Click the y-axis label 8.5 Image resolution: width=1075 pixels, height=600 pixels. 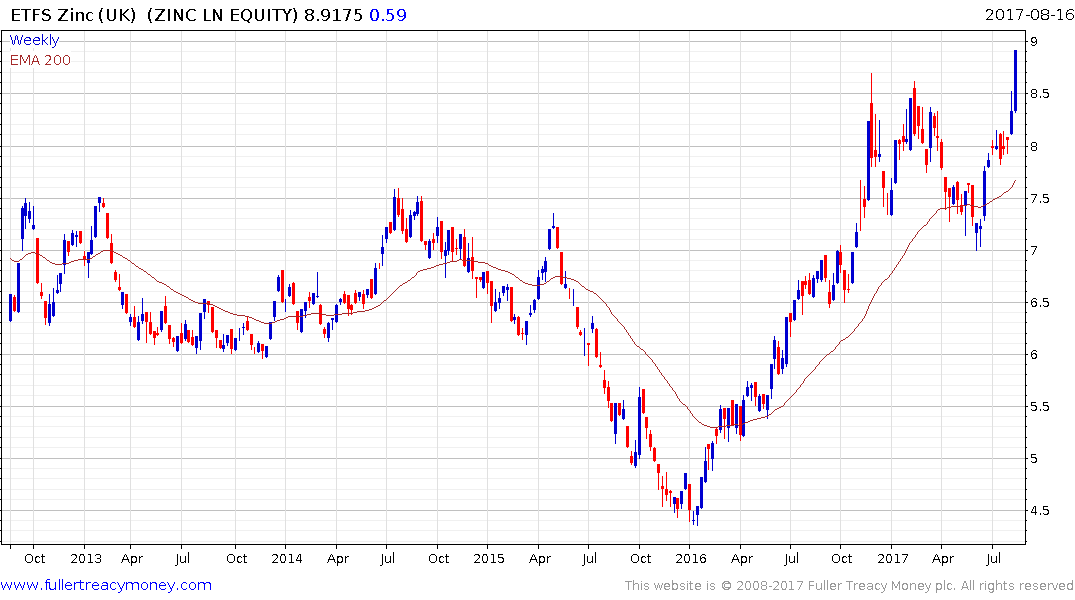tap(1040, 94)
